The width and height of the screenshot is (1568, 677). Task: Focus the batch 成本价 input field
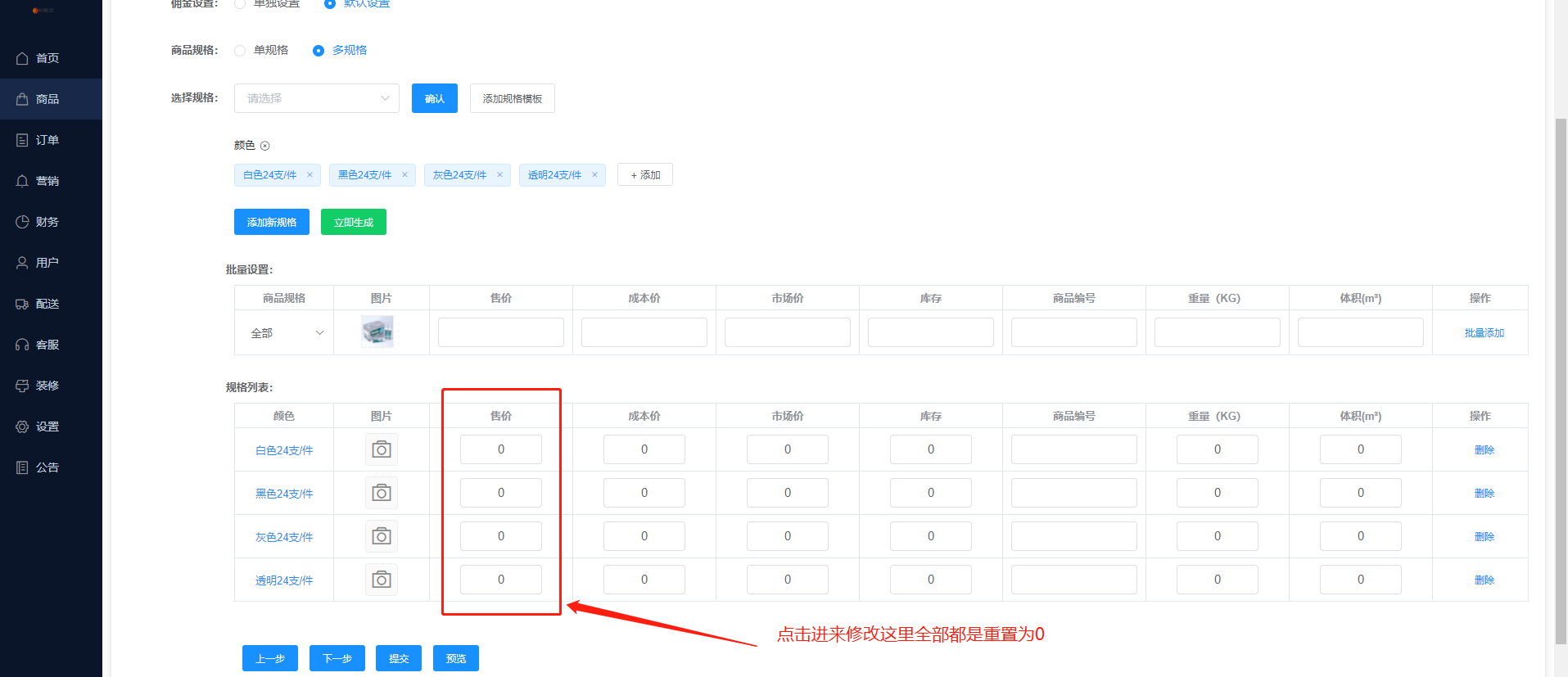click(x=644, y=332)
